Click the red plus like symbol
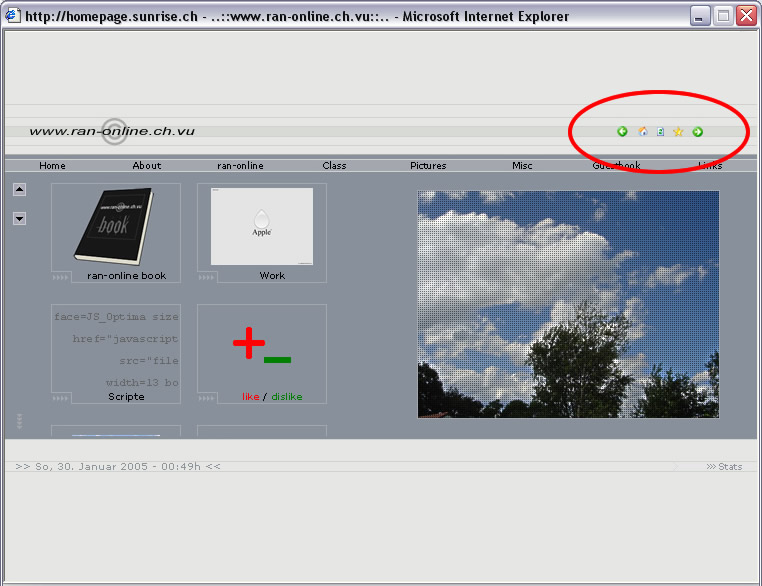The image size is (762, 586). (x=247, y=344)
